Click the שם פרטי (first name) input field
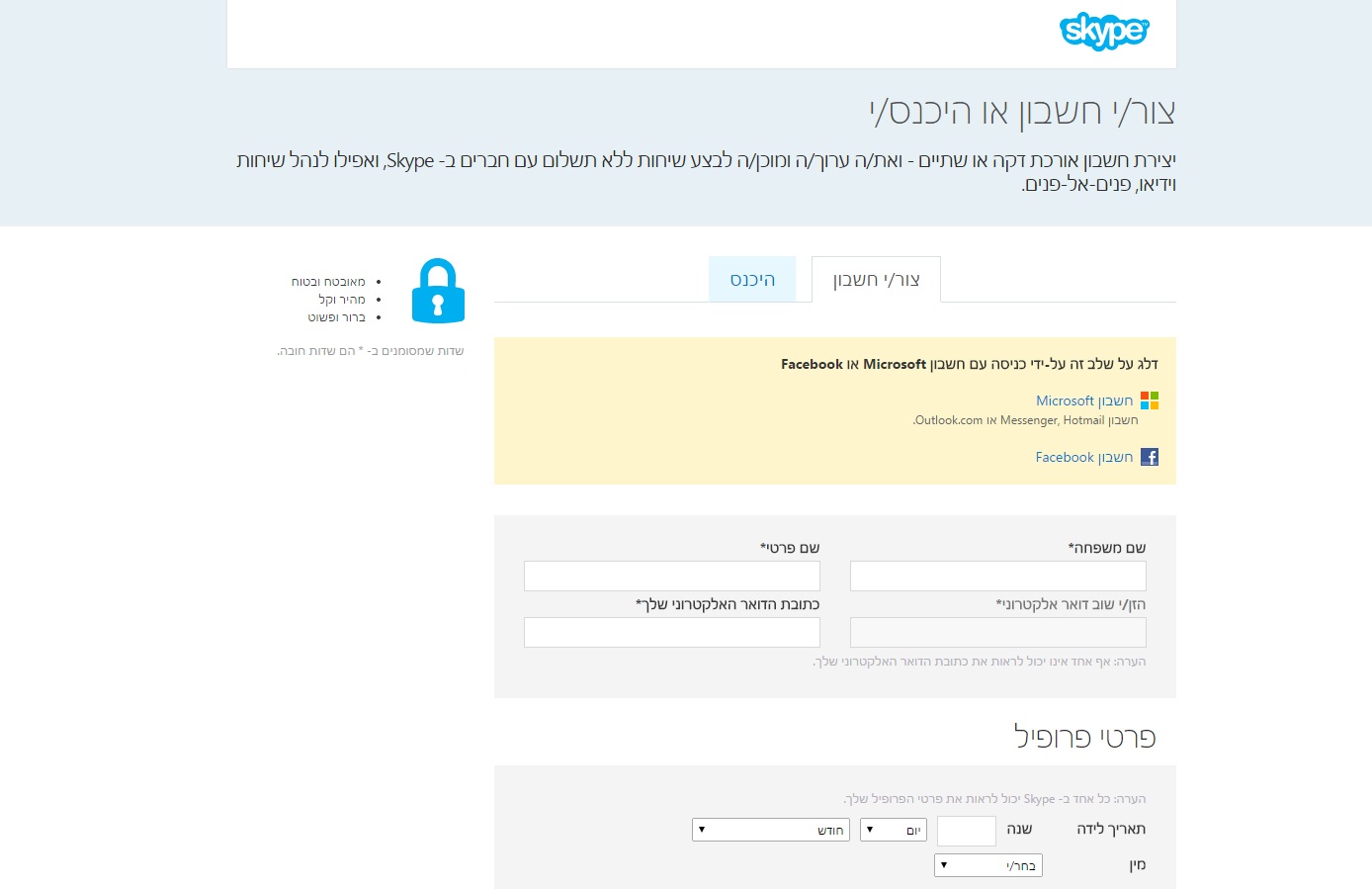This screenshot has height=889, width=1372. point(672,576)
